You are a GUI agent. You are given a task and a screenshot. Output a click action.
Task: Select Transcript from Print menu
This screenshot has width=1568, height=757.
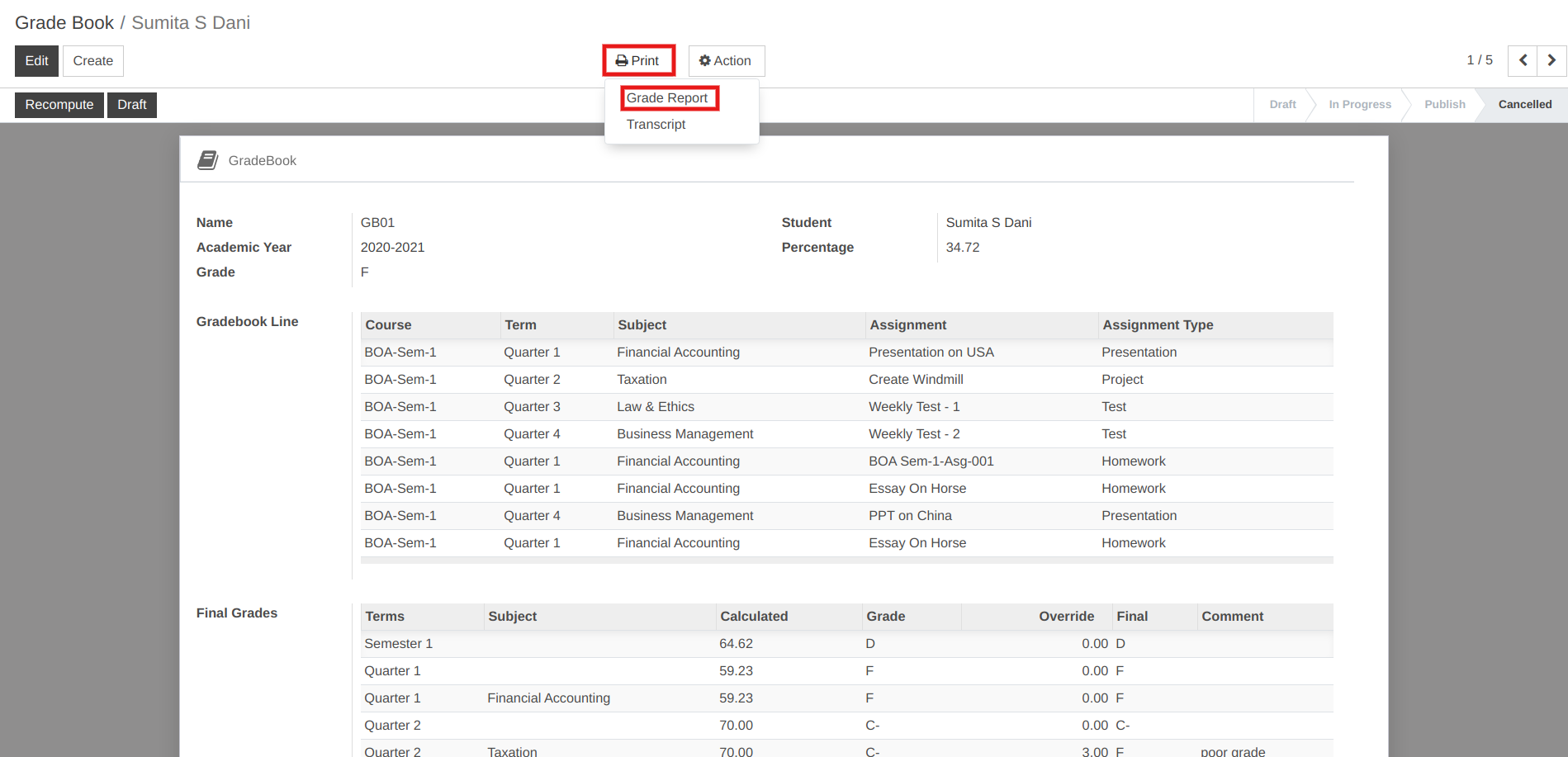[656, 124]
